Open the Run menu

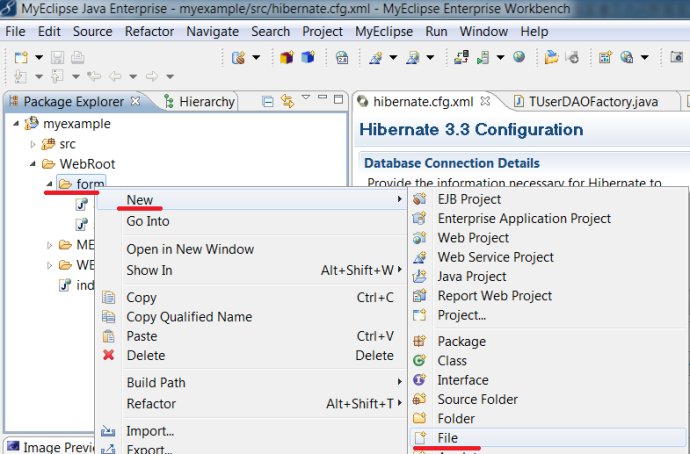(x=436, y=32)
